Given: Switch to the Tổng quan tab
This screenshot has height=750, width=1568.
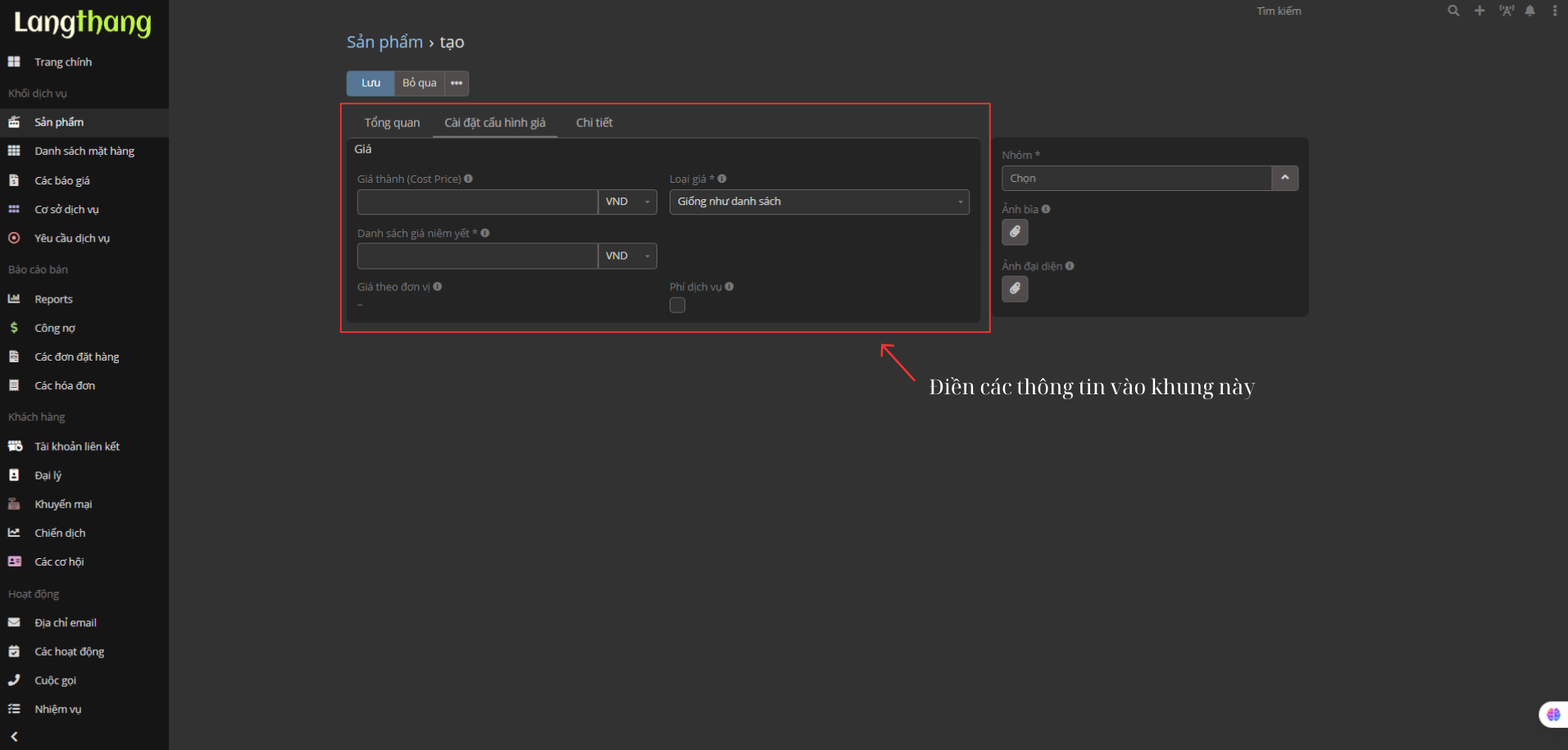Looking at the screenshot, I should [x=392, y=122].
